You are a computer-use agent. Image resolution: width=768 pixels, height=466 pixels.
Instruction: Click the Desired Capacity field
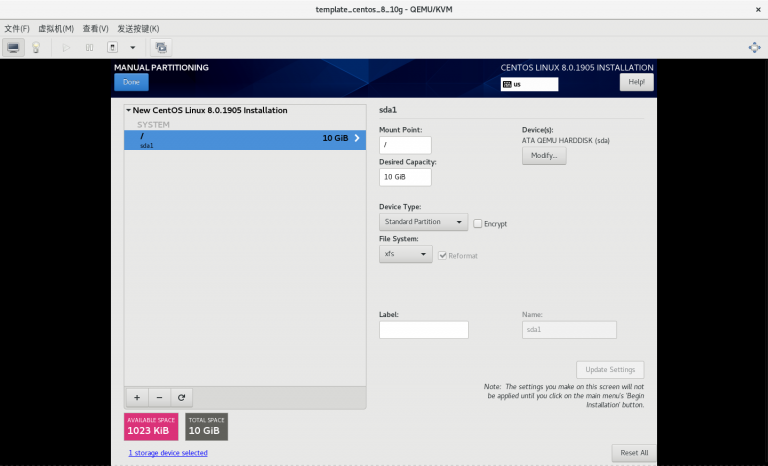click(x=405, y=177)
